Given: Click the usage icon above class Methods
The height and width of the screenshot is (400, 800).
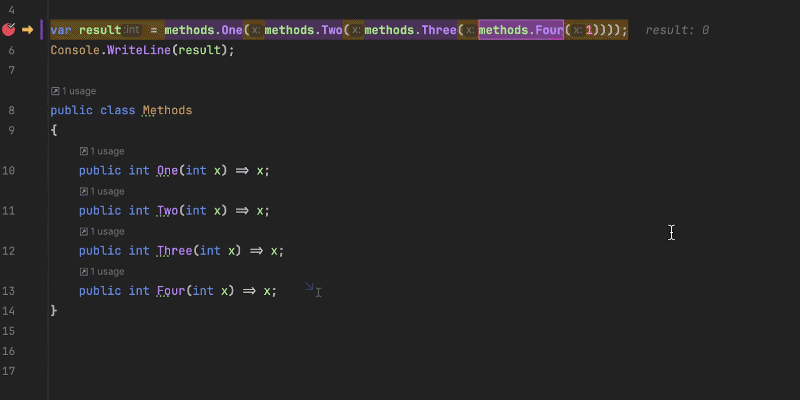Looking at the screenshot, I should pos(55,91).
